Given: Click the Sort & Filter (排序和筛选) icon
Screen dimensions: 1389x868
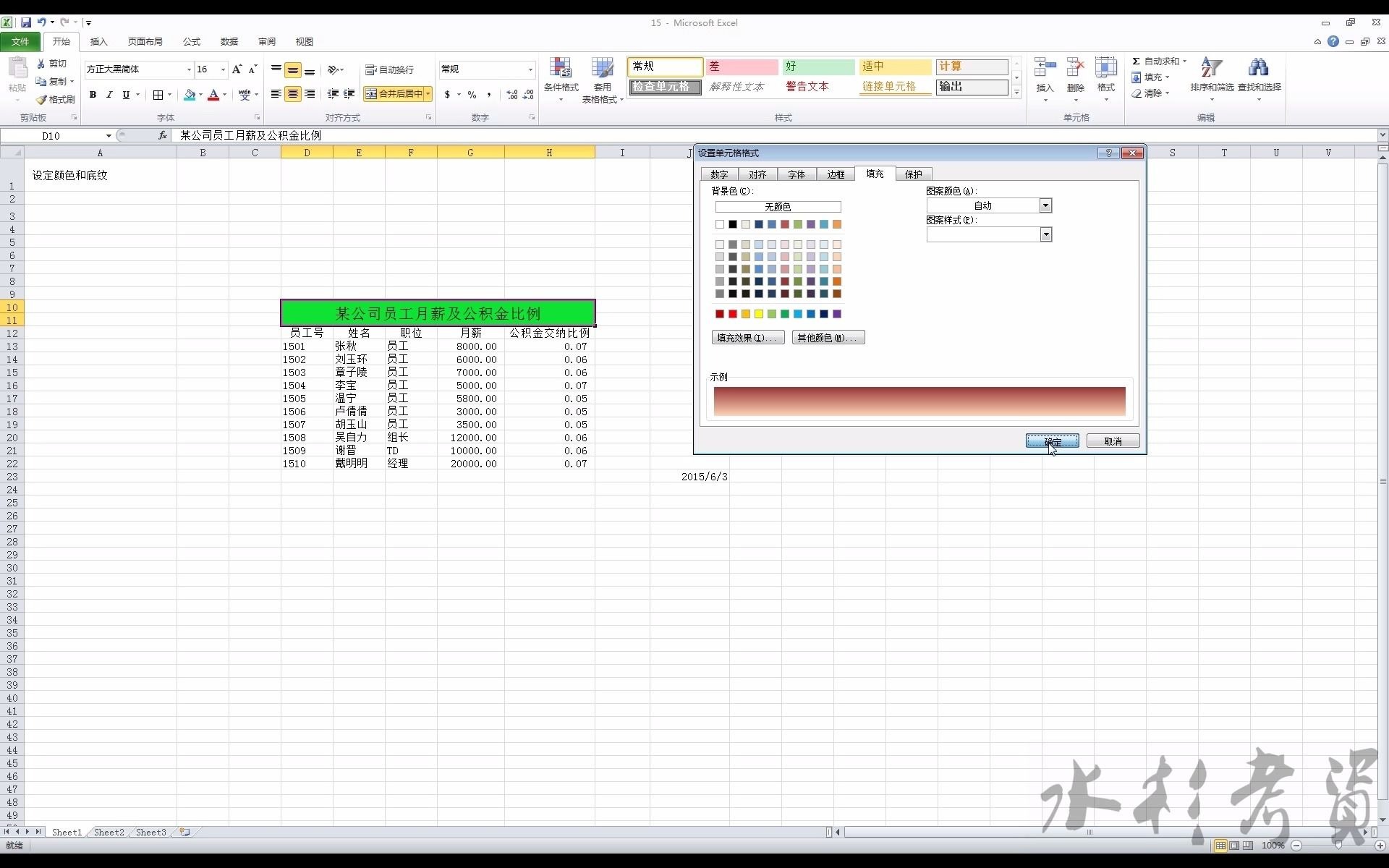Looking at the screenshot, I should 1212,69.
